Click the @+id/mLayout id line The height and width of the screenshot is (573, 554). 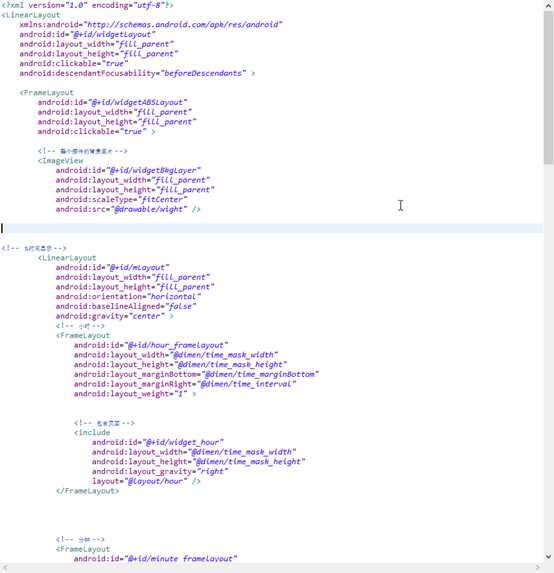[112, 267]
